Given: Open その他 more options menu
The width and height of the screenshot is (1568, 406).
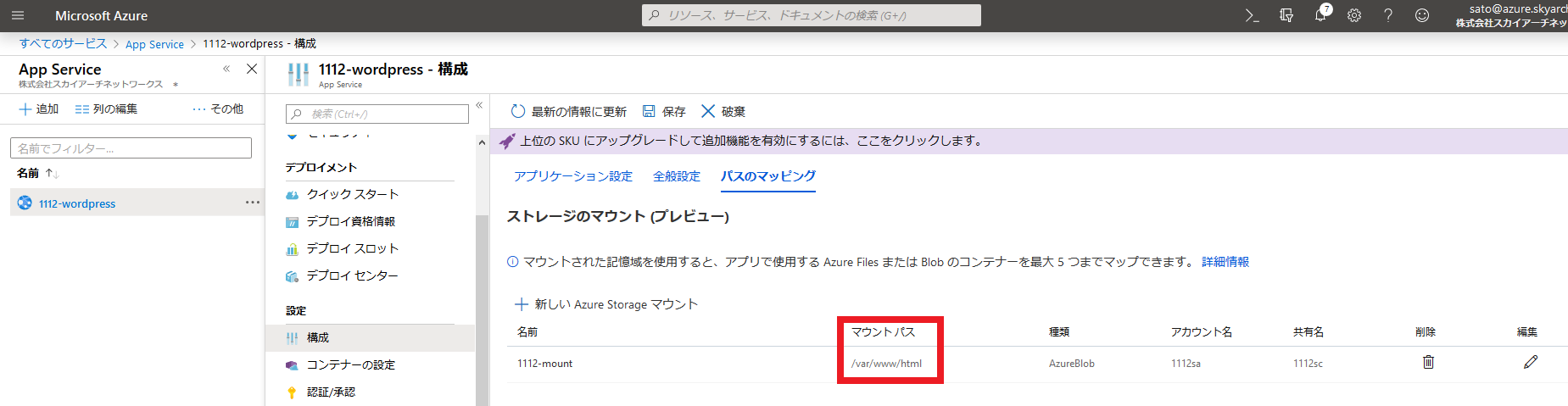Looking at the screenshot, I should (x=218, y=108).
